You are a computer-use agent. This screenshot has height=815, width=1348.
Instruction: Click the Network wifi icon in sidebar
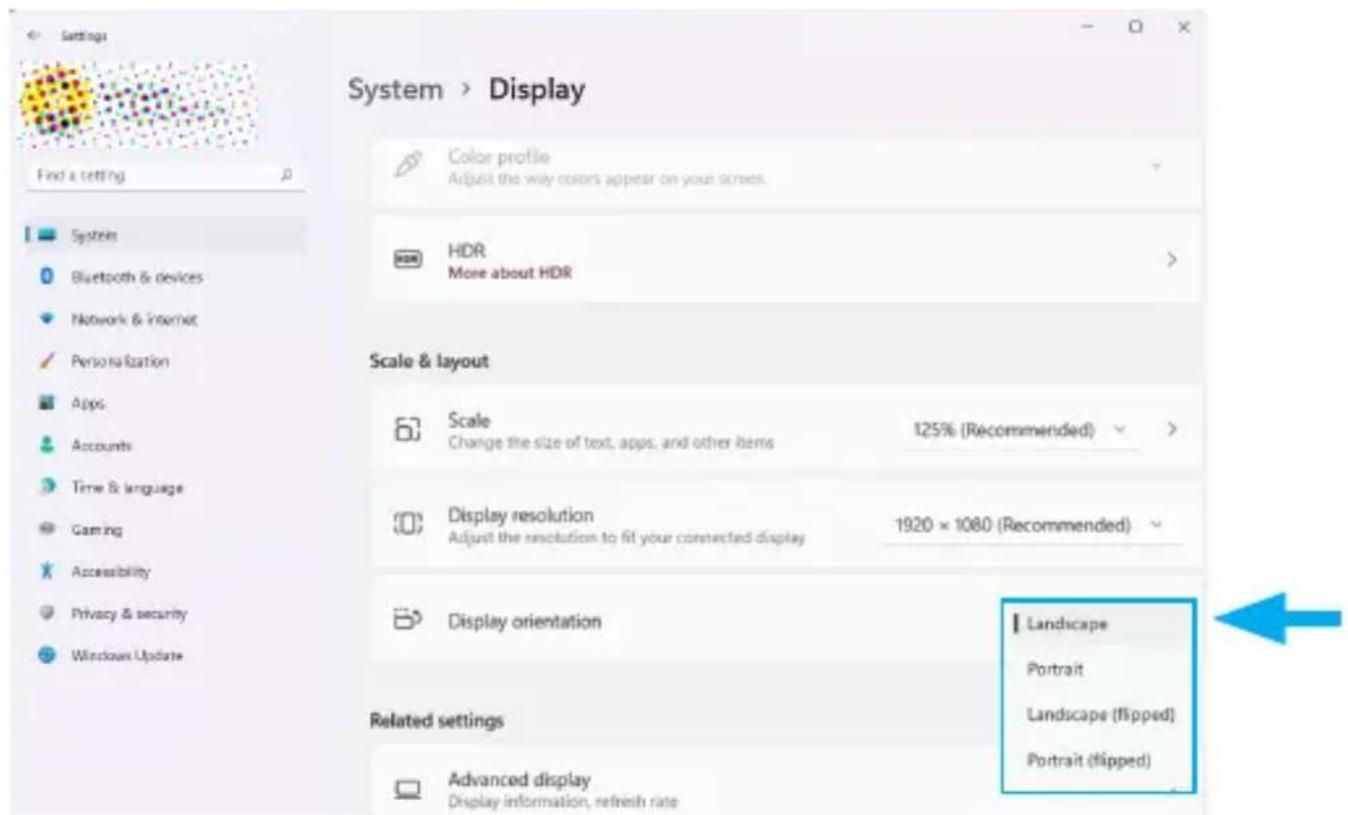click(x=46, y=320)
